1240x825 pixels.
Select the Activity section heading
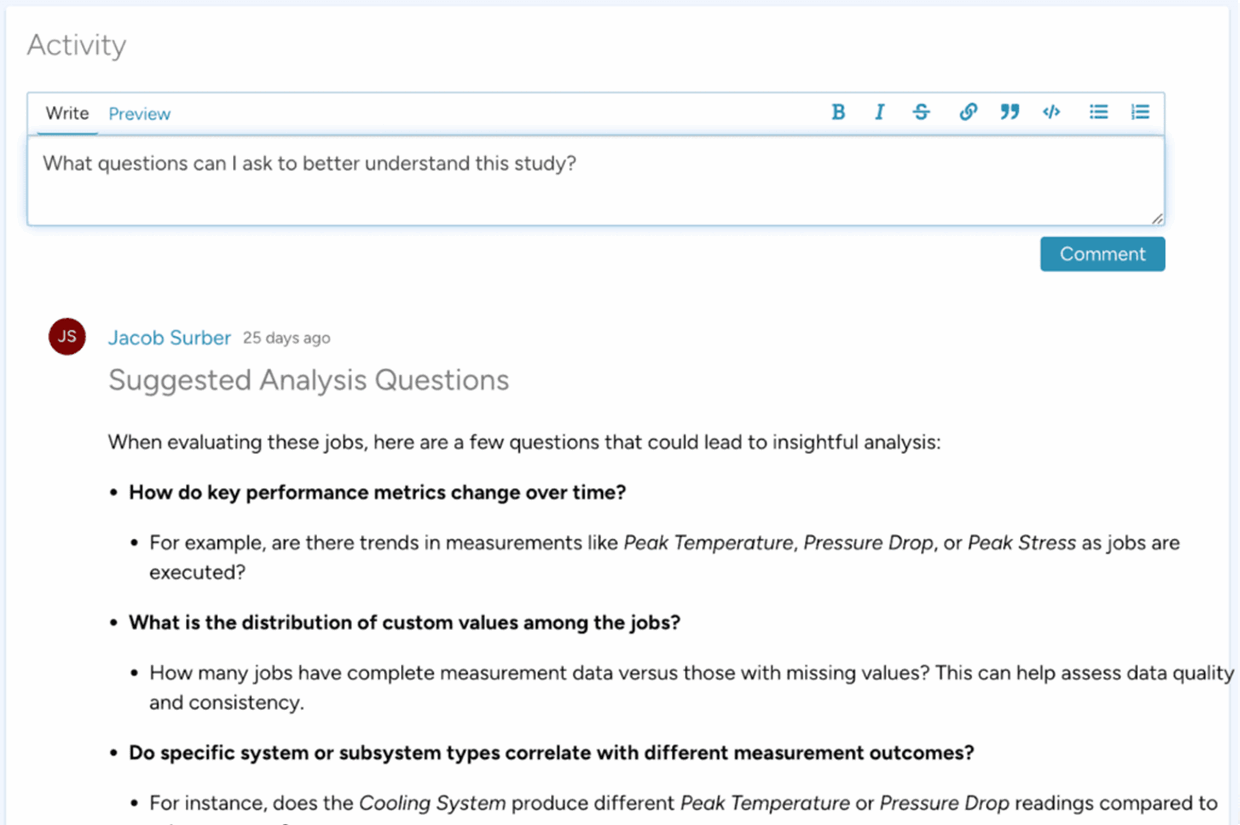(x=76, y=44)
